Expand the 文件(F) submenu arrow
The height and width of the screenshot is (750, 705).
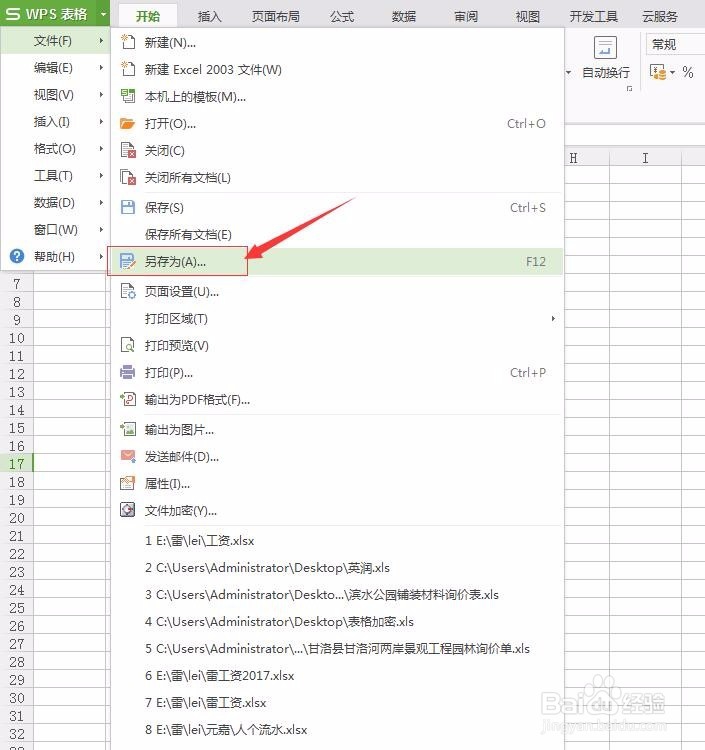pyautogui.click(x=101, y=41)
